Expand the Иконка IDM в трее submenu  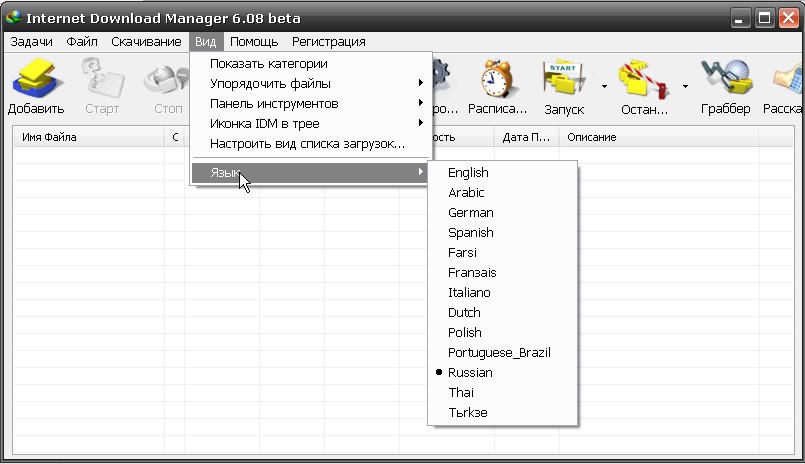click(x=311, y=123)
